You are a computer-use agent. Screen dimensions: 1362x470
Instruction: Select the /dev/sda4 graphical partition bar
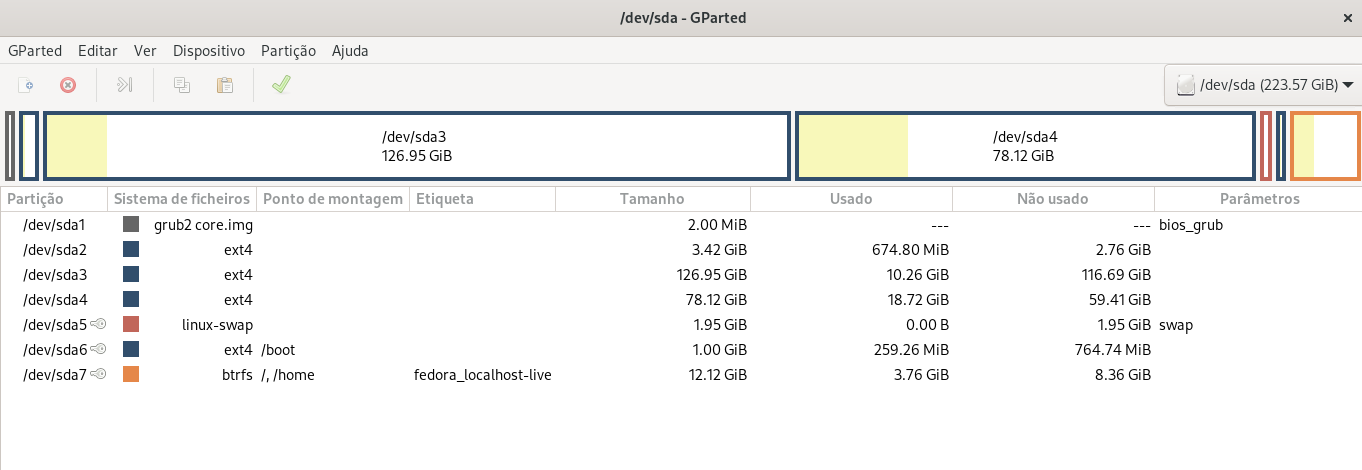point(1025,146)
